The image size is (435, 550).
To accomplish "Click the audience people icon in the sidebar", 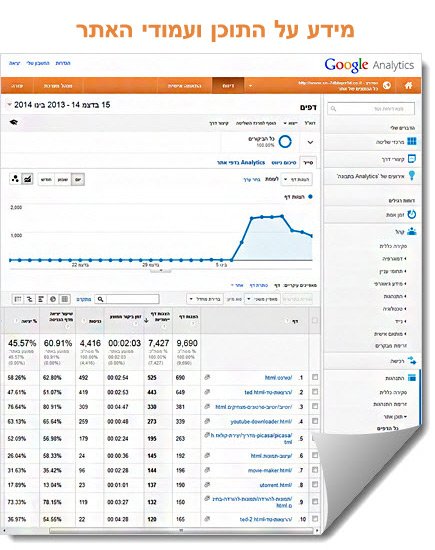I will [x=412, y=232].
